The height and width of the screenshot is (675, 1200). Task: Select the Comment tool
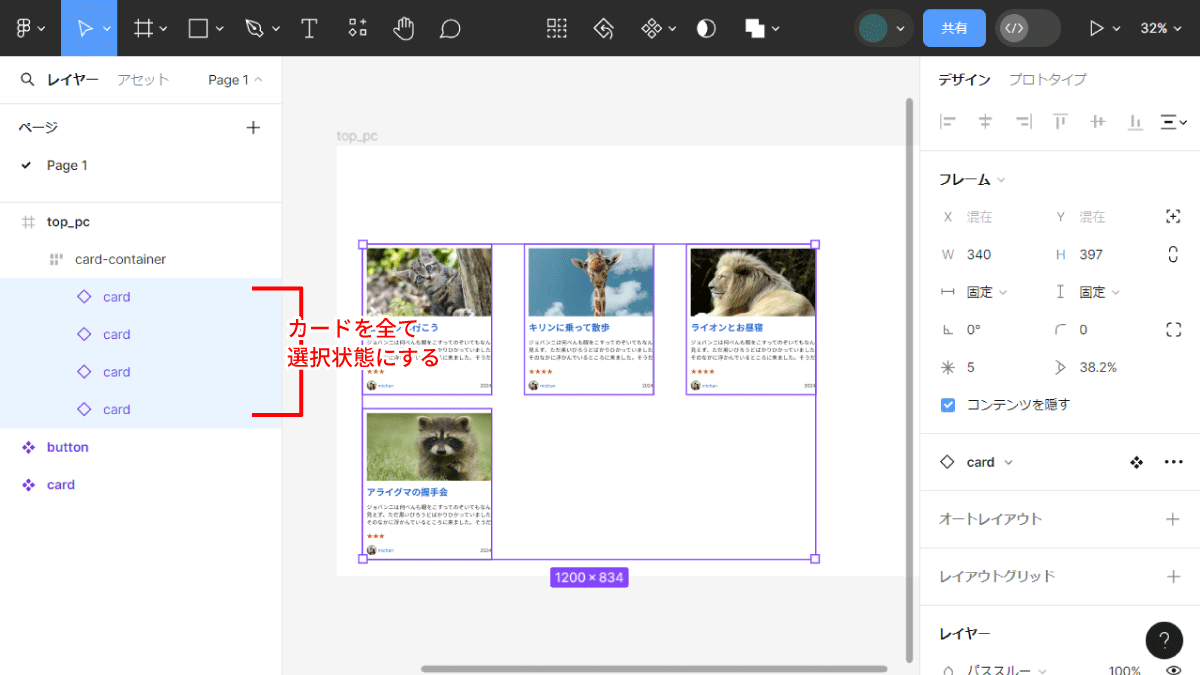(x=450, y=28)
